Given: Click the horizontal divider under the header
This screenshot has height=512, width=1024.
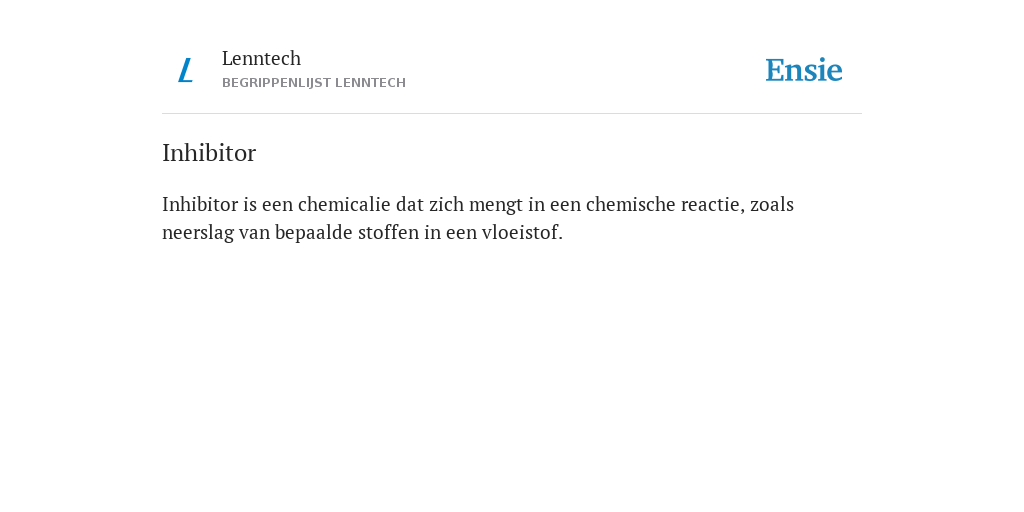Looking at the screenshot, I should coord(512,114).
